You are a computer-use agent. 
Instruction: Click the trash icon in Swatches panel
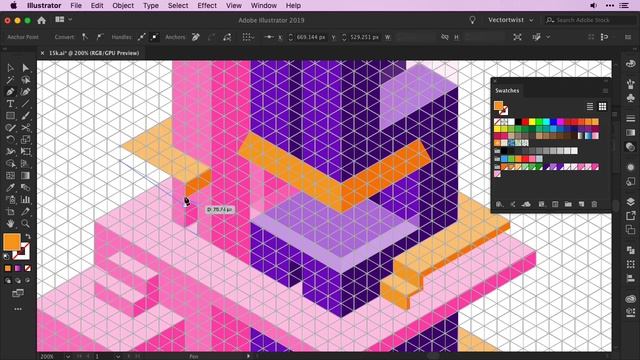click(594, 204)
